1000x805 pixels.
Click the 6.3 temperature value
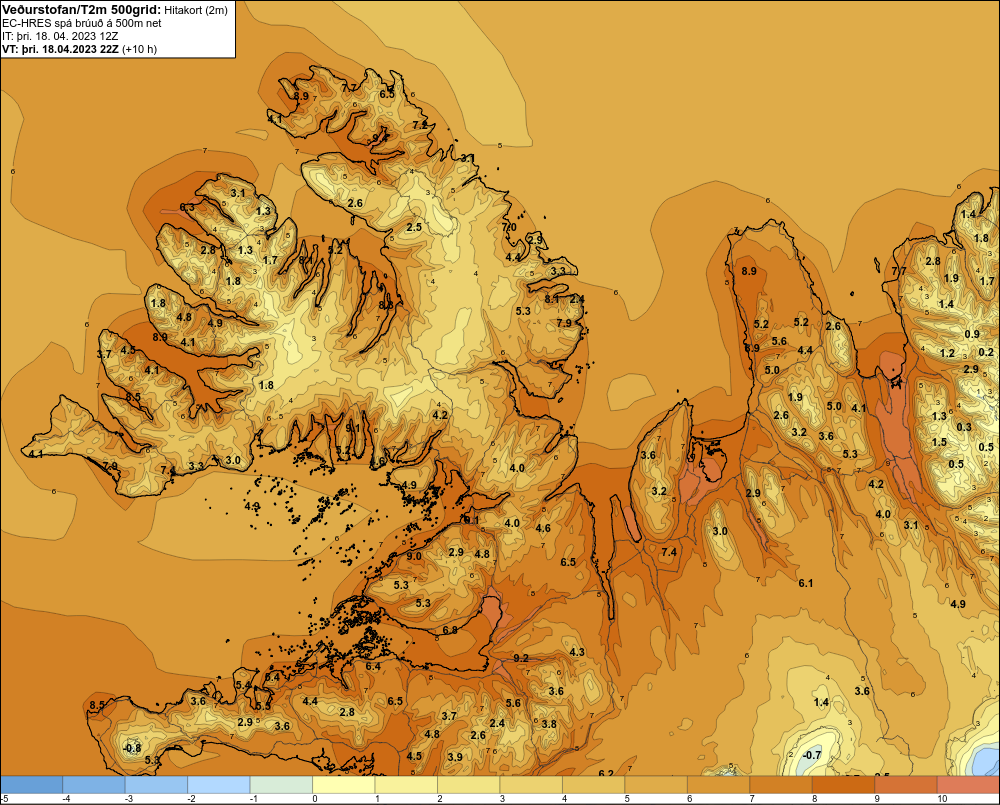187,207
